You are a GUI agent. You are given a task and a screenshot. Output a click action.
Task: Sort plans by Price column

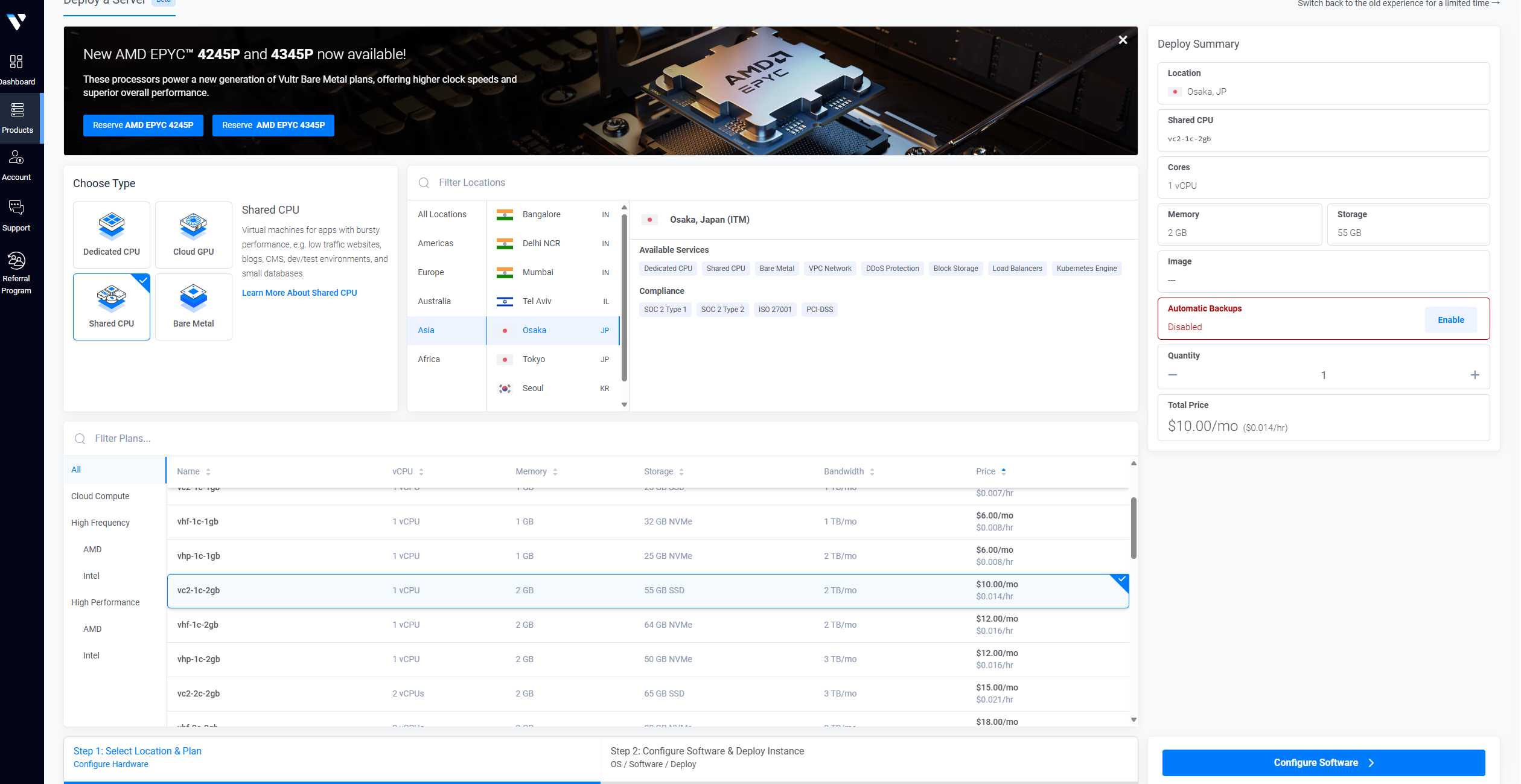(991, 472)
